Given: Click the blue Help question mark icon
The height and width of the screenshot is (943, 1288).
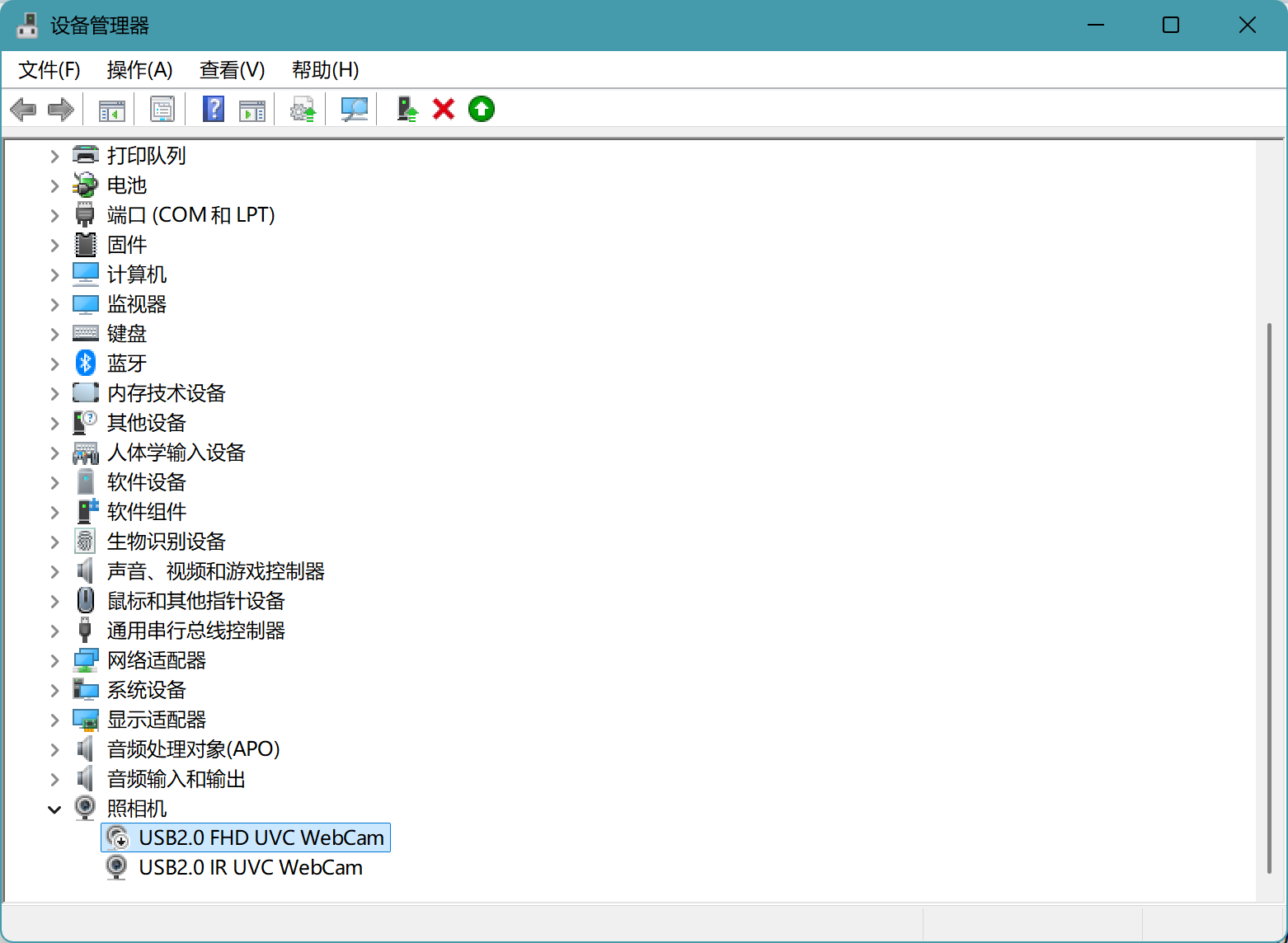Looking at the screenshot, I should (214, 109).
